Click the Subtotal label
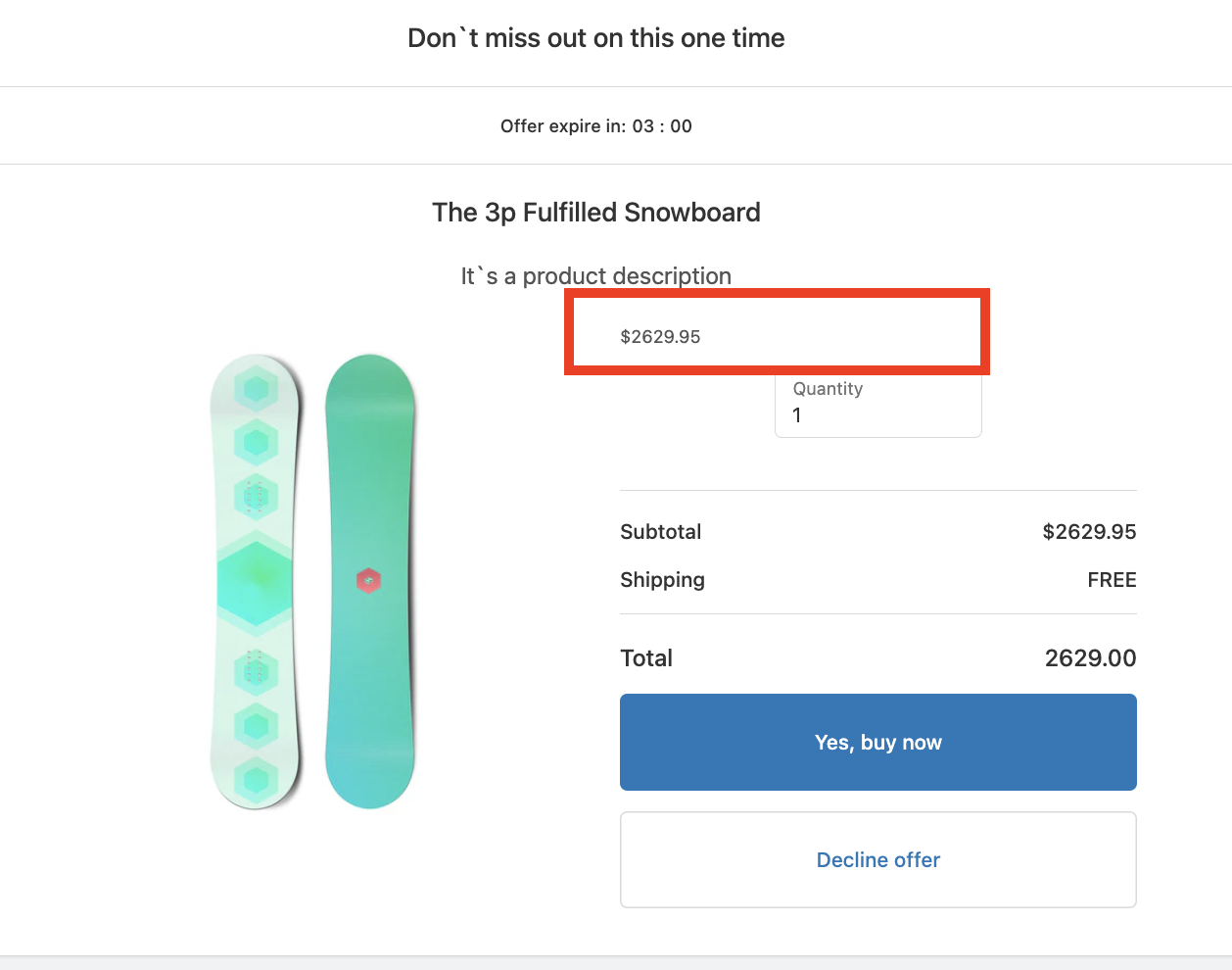Screen dimensions: 1232x970 coord(660,531)
